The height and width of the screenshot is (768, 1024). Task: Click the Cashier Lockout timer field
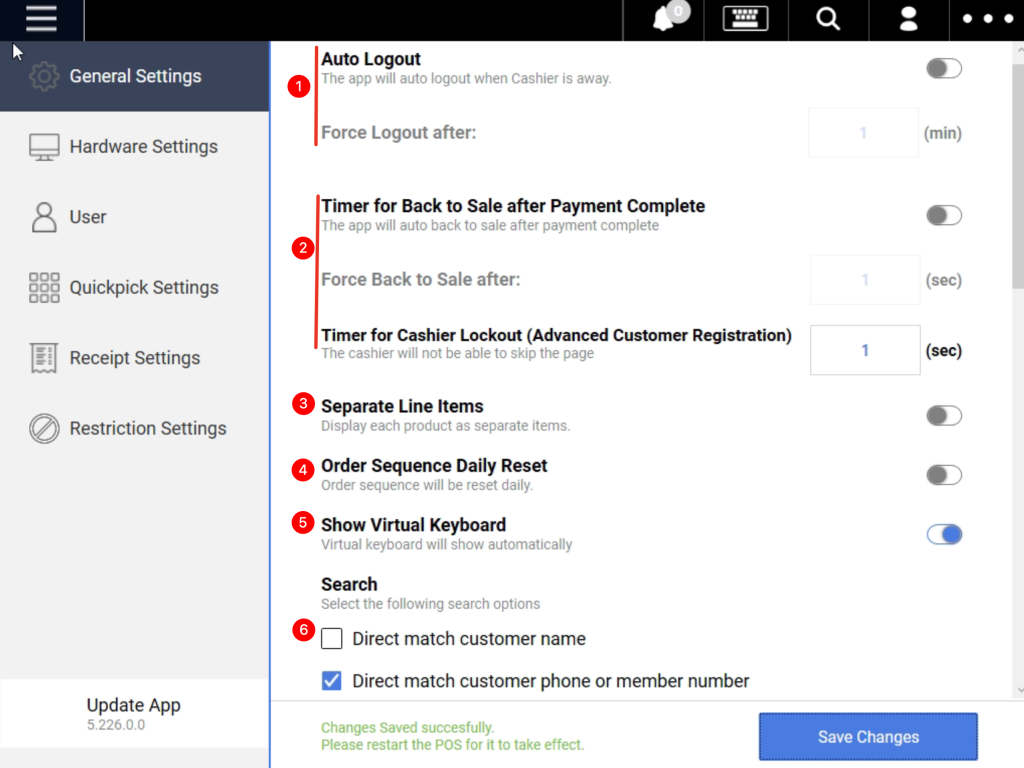[x=864, y=350]
